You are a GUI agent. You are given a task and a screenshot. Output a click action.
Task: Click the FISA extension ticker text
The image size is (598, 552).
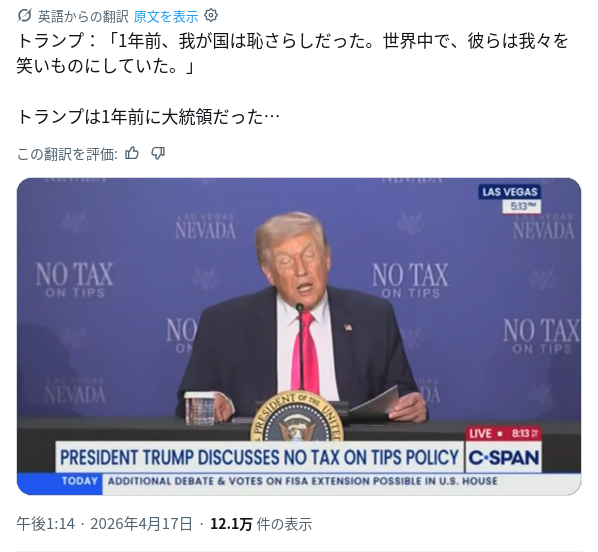(302, 481)
